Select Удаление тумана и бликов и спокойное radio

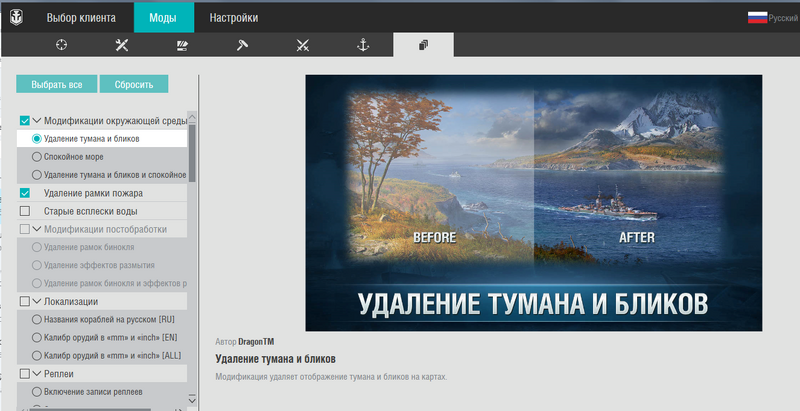pyautogui.click(x=37, y=175)
